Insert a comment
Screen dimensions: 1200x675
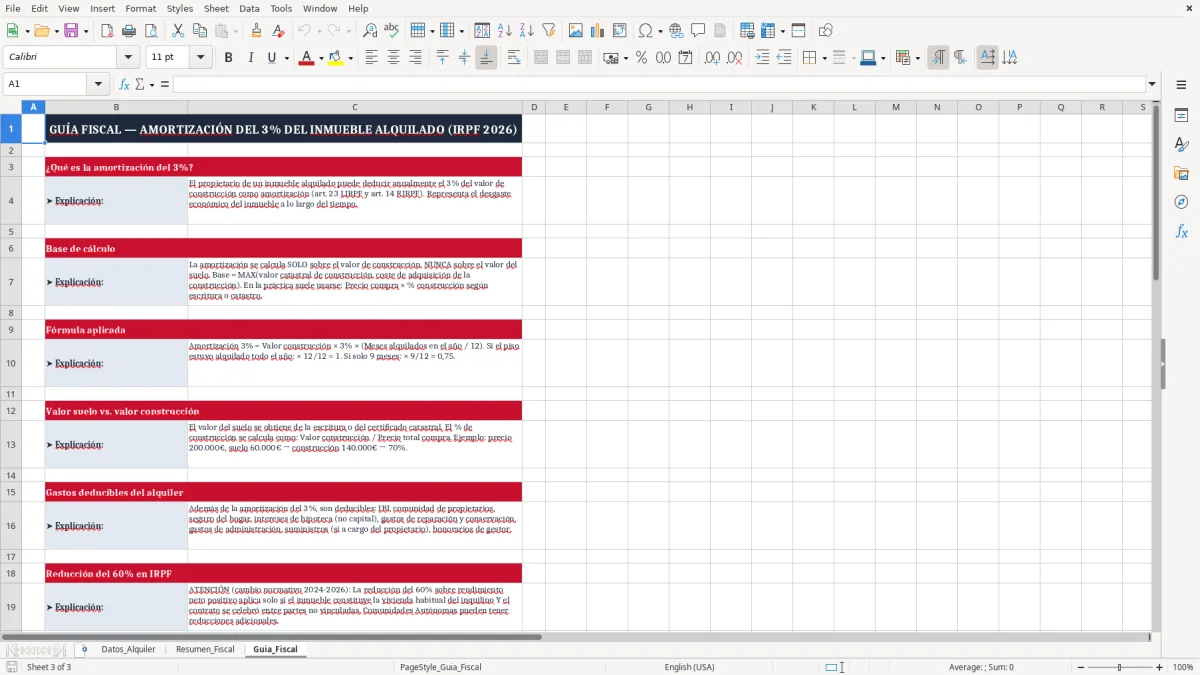(x=698, y=31)
